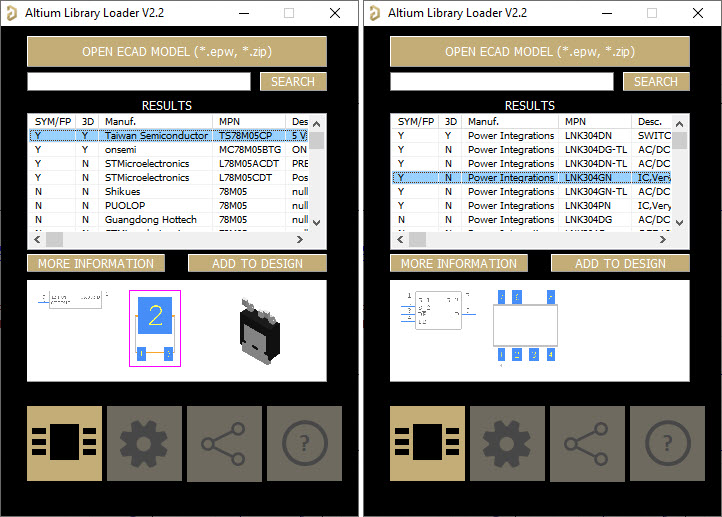Open the help question mark in right window
This screenshot has height=517, width=722.
[667, 443]
